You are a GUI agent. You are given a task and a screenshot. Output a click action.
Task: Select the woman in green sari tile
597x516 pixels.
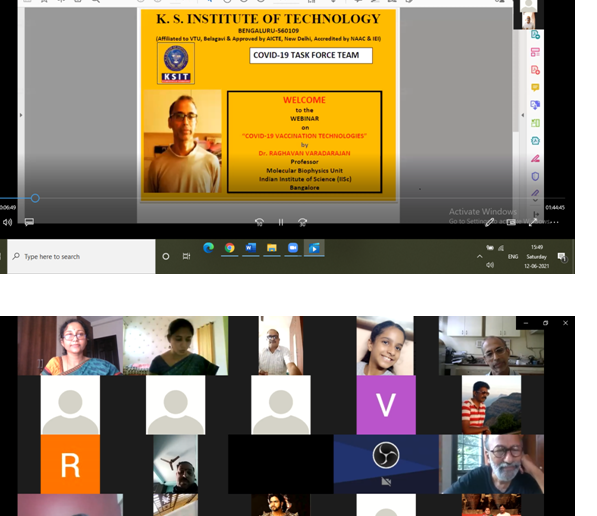[x=176, y=346]
